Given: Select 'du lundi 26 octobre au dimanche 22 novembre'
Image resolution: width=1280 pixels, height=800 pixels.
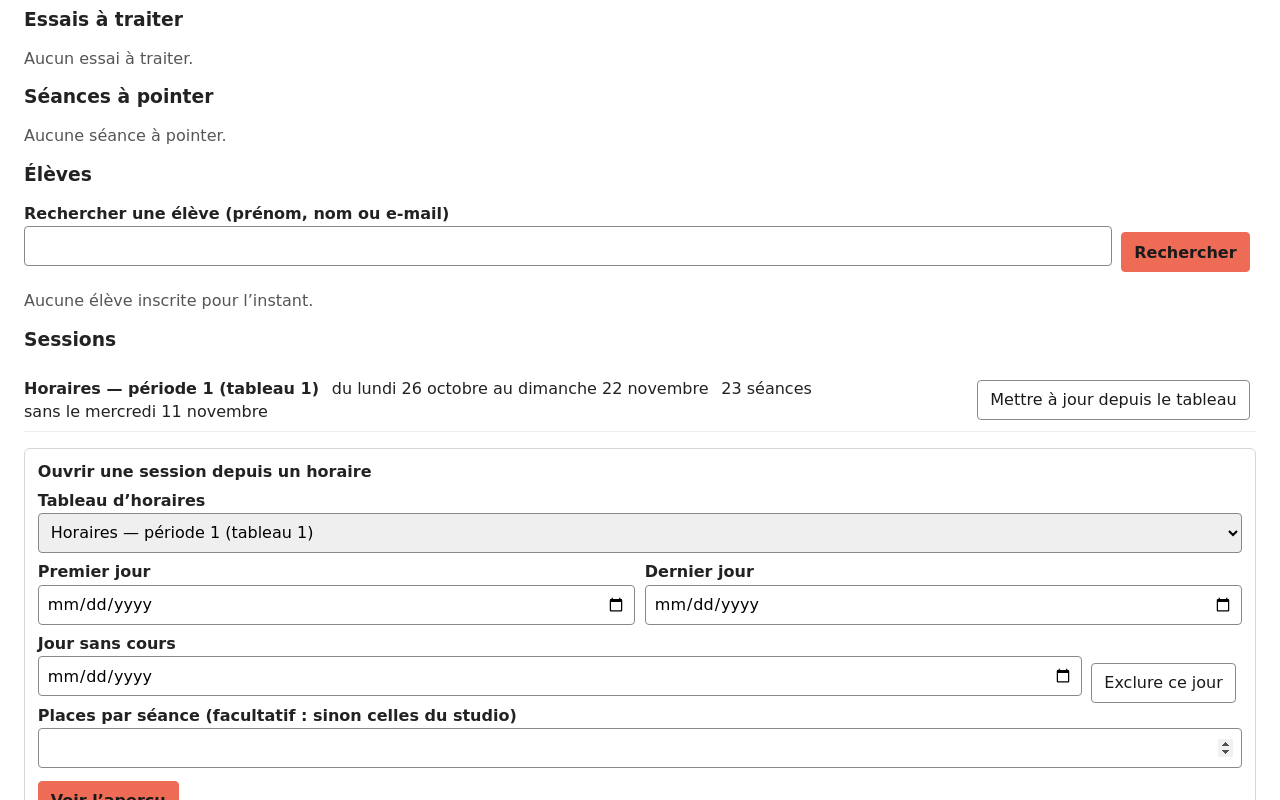Looking at the screenshot, I should point(520,388).
